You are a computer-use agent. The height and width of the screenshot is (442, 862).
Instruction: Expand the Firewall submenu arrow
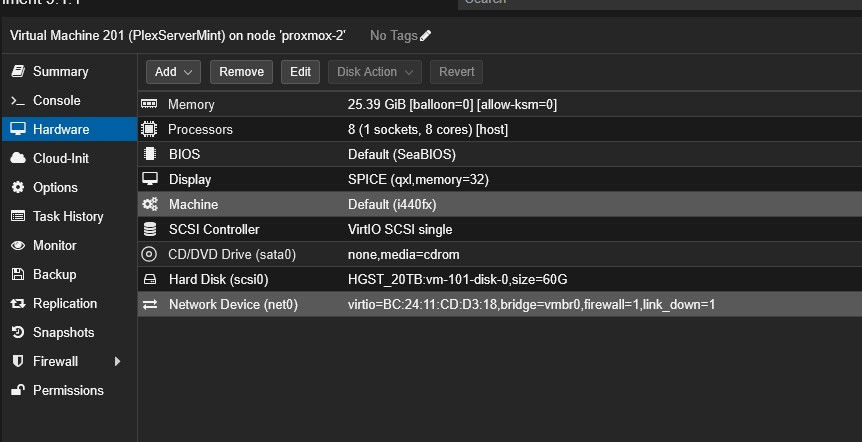[117, 361]
